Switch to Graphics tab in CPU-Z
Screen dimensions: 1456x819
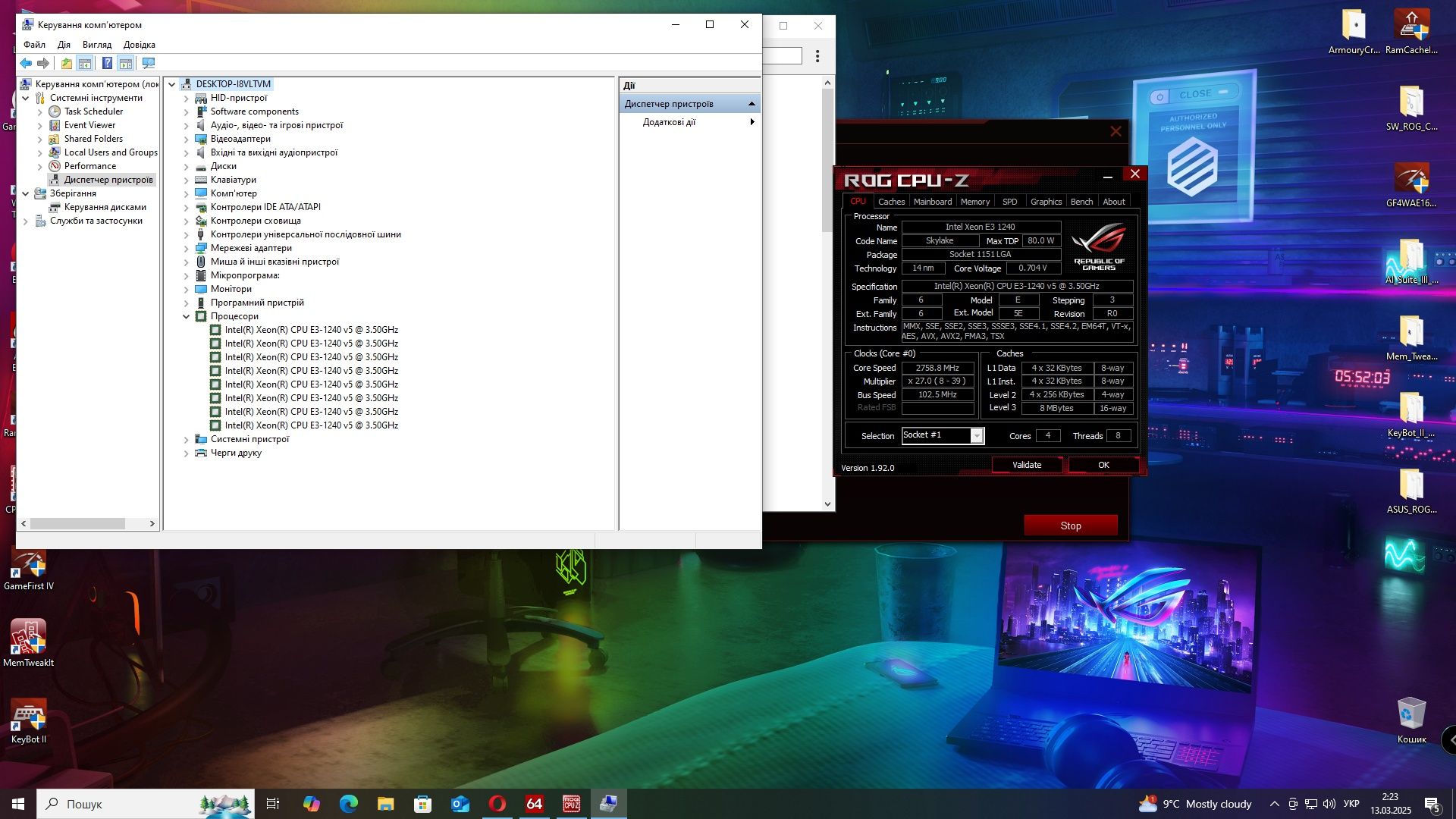[1046, 202]
